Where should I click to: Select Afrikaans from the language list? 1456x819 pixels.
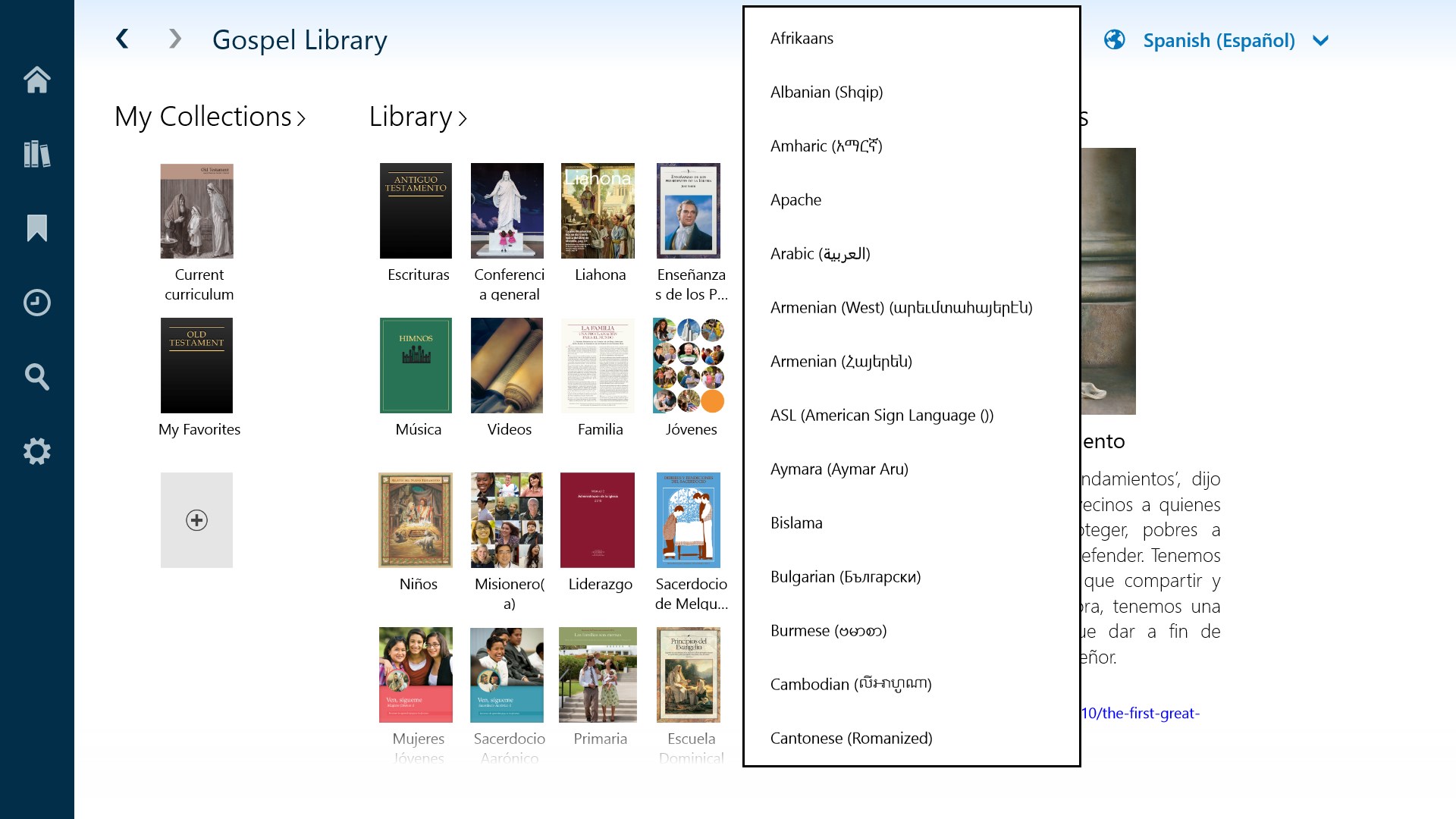tap(802, 37)
